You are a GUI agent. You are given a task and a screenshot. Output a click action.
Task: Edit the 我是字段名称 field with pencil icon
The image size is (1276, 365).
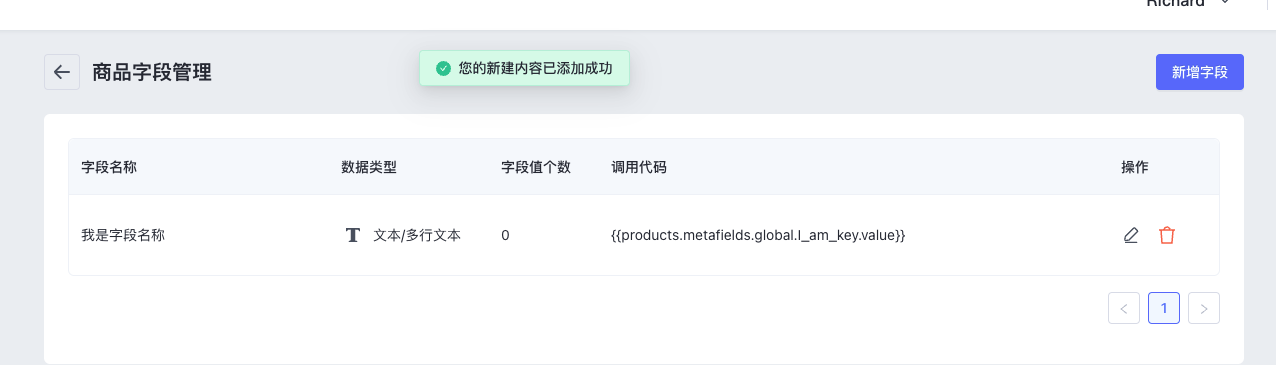click(x=1131, y=236)
